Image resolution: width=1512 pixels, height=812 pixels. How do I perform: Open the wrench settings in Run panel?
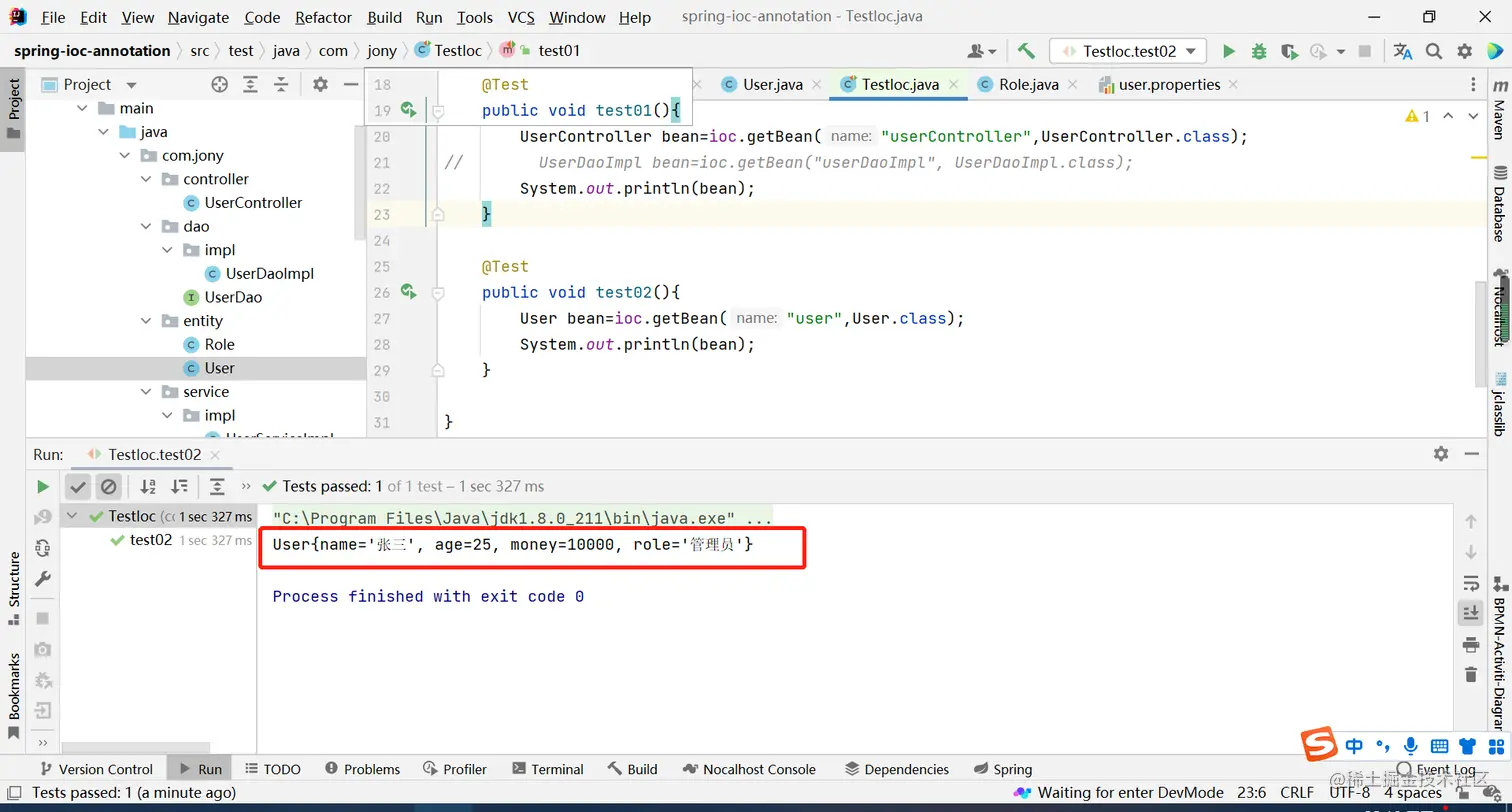point(42,579)
